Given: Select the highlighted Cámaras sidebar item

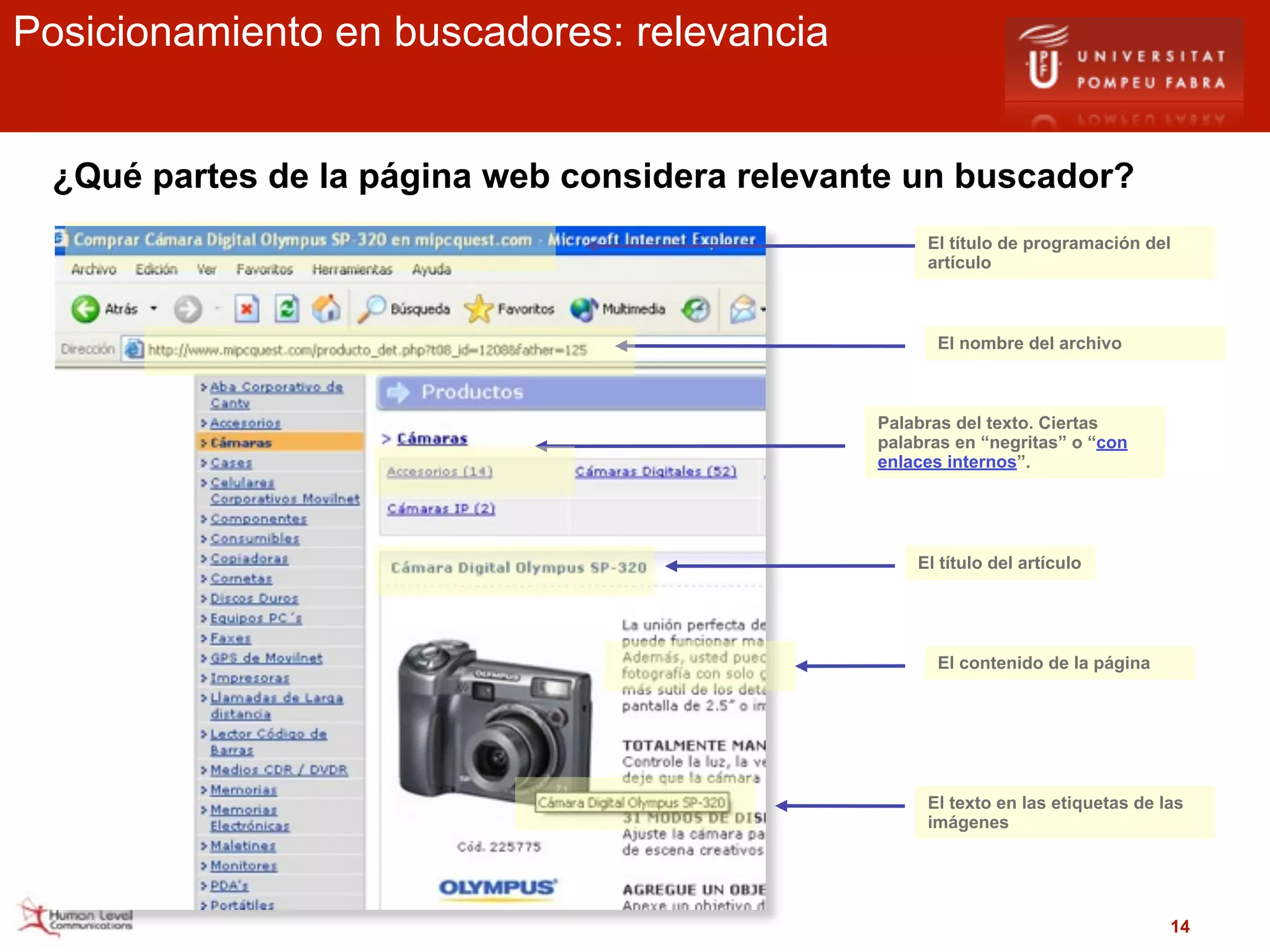Looking at the screenshot, I should pos(281,443).
